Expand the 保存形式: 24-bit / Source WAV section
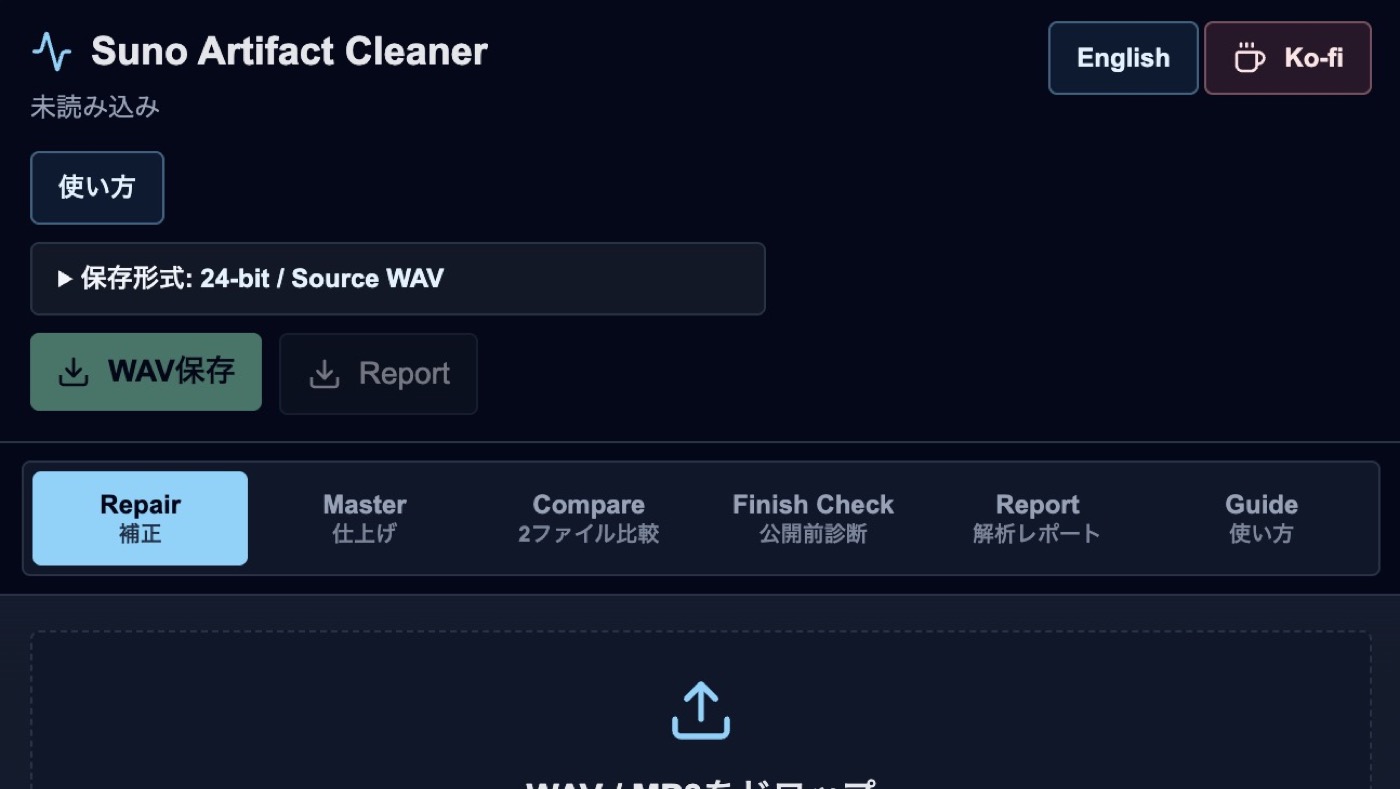The image size is (1400, 789). click(x=398, y=279)
